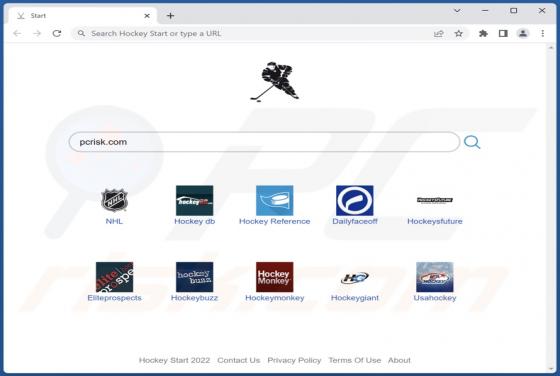Open the Eliteprospects logo icon
The width and height of the screenshot is (560, 376).
[x=114, y=277]
